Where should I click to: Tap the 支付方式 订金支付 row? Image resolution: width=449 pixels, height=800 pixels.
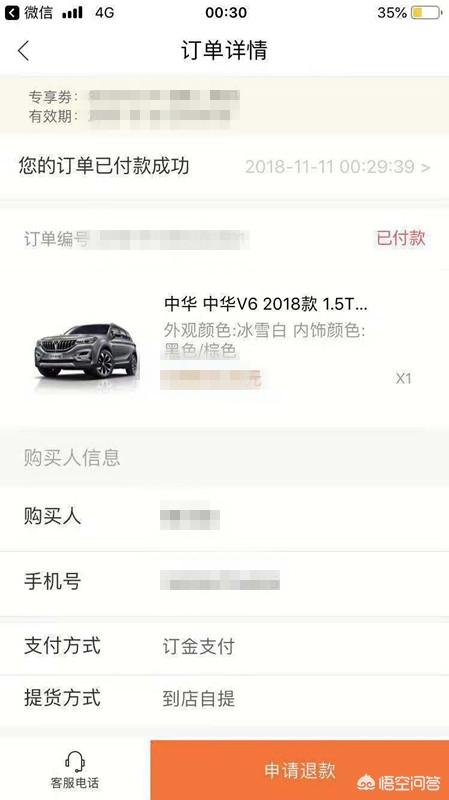click(224, 646)
